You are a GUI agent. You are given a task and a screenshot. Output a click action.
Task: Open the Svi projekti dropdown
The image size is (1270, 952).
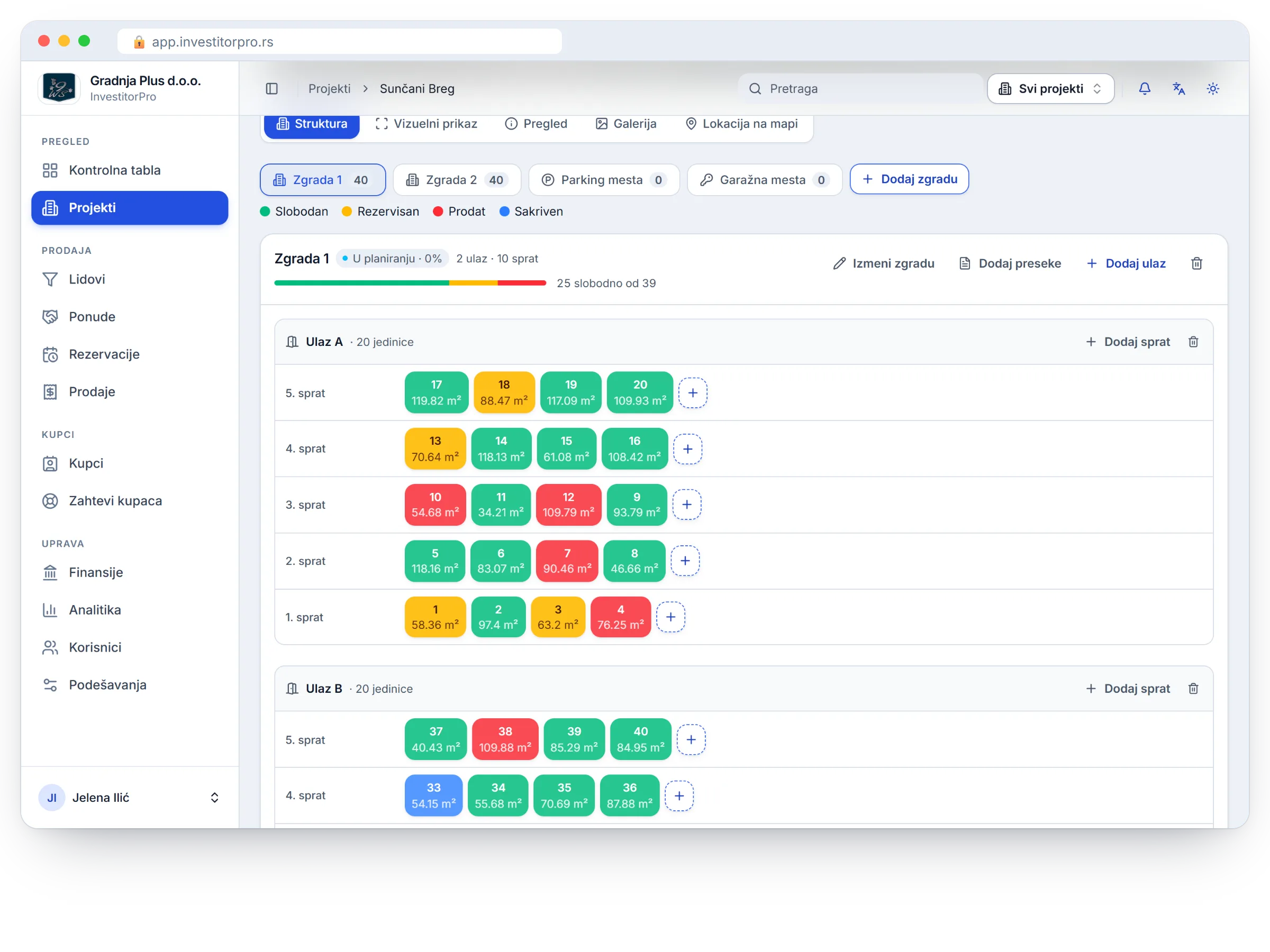point(1050,88)
